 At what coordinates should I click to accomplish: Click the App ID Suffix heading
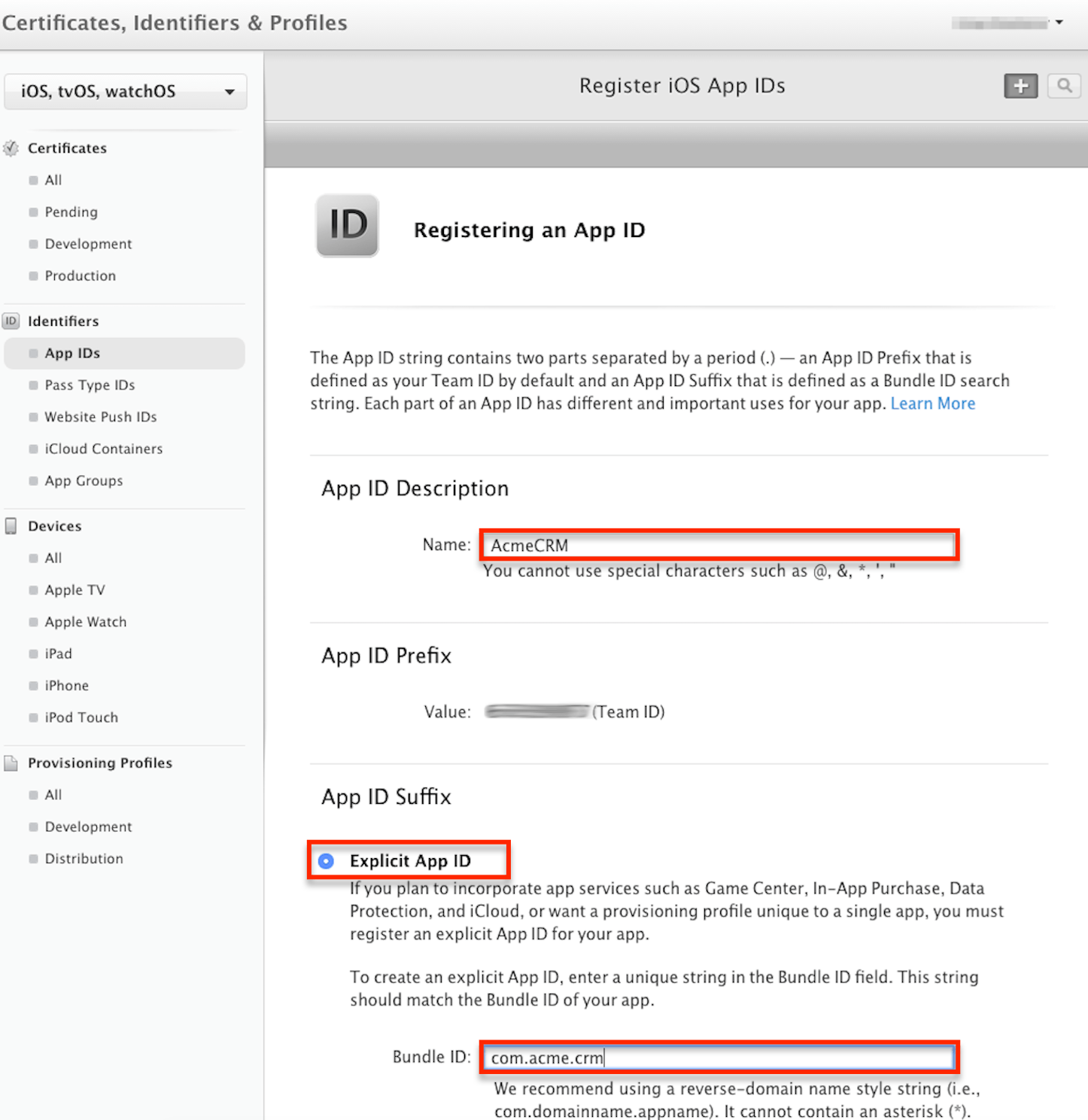[387, 797]
